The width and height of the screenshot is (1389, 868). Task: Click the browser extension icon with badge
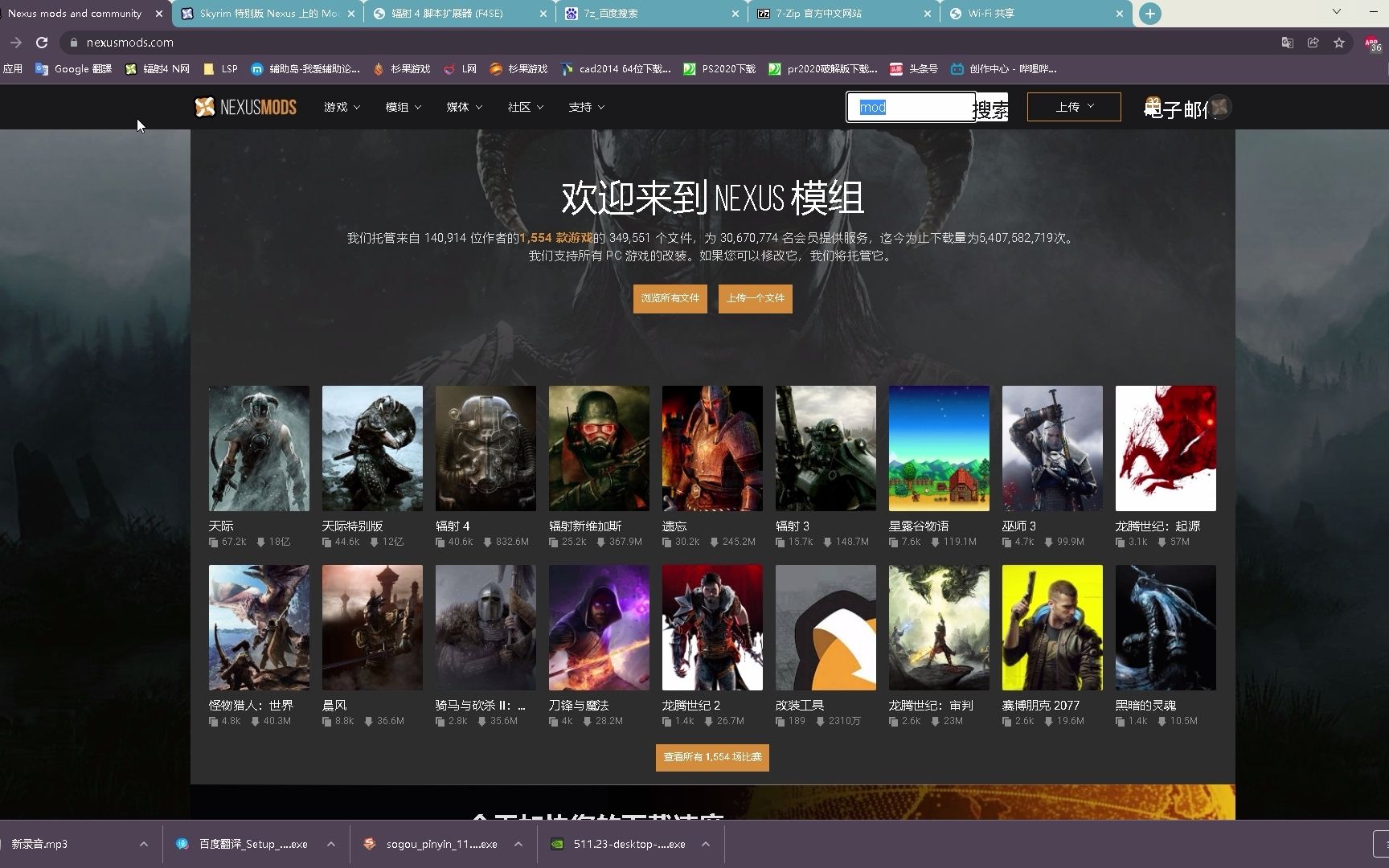pyautogui.click(x=1372, y=43)
